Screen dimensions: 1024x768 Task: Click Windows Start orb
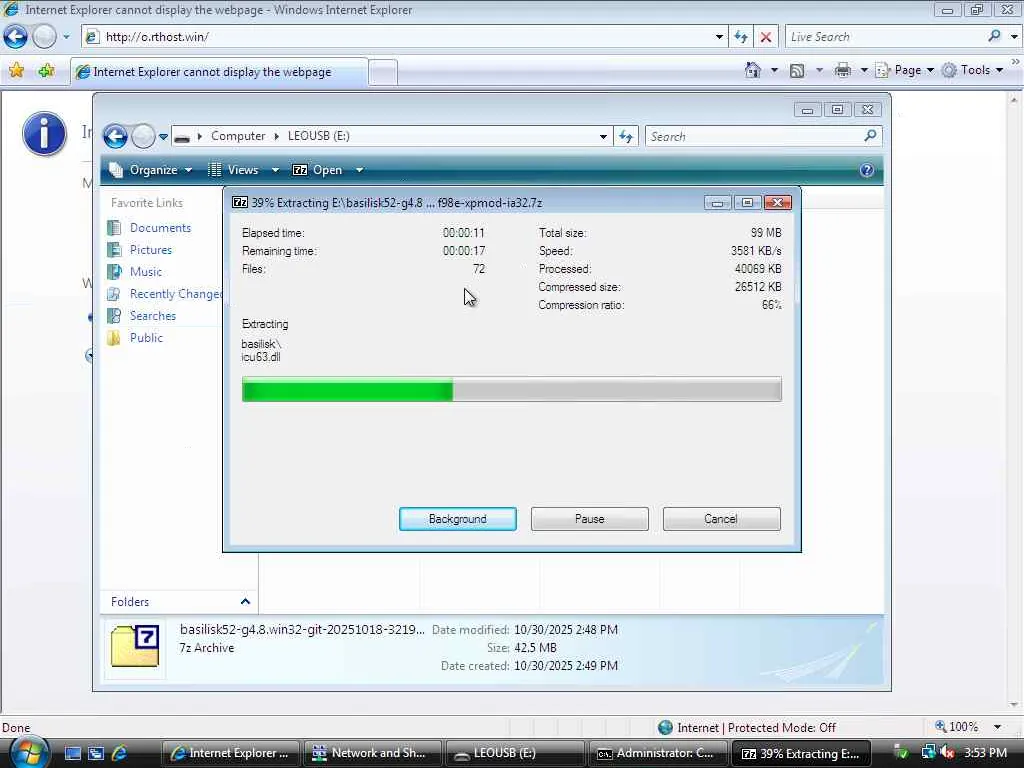pos(29,752)
